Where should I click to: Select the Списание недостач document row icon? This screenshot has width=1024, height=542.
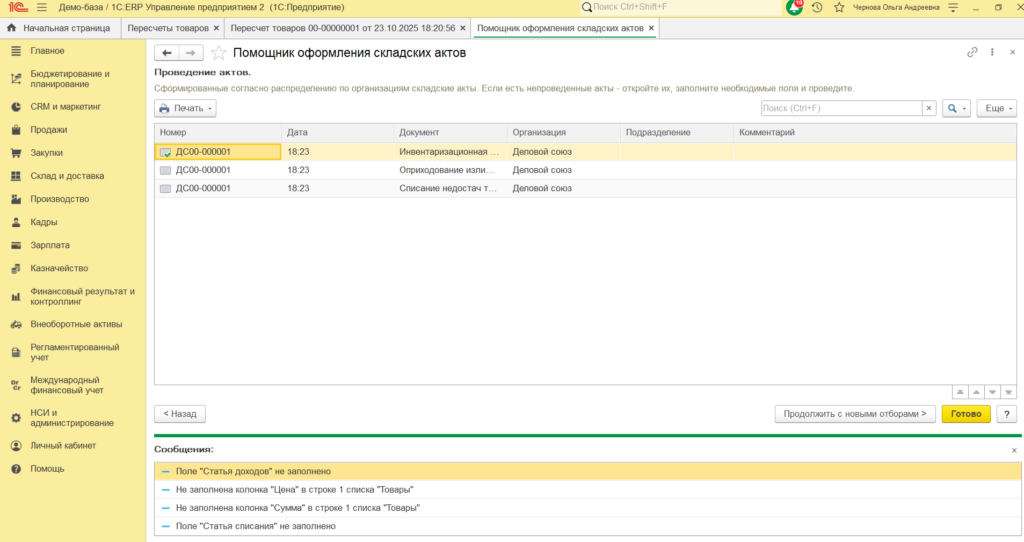tap(165, 188)
